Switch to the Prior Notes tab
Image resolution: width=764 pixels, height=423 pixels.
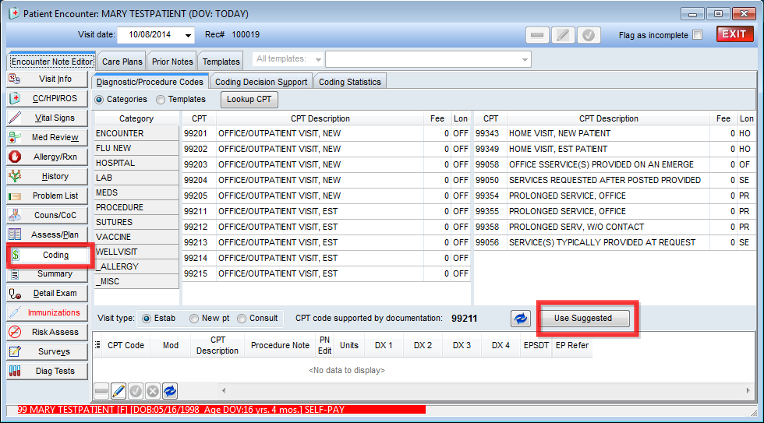[x=172, y=62]
